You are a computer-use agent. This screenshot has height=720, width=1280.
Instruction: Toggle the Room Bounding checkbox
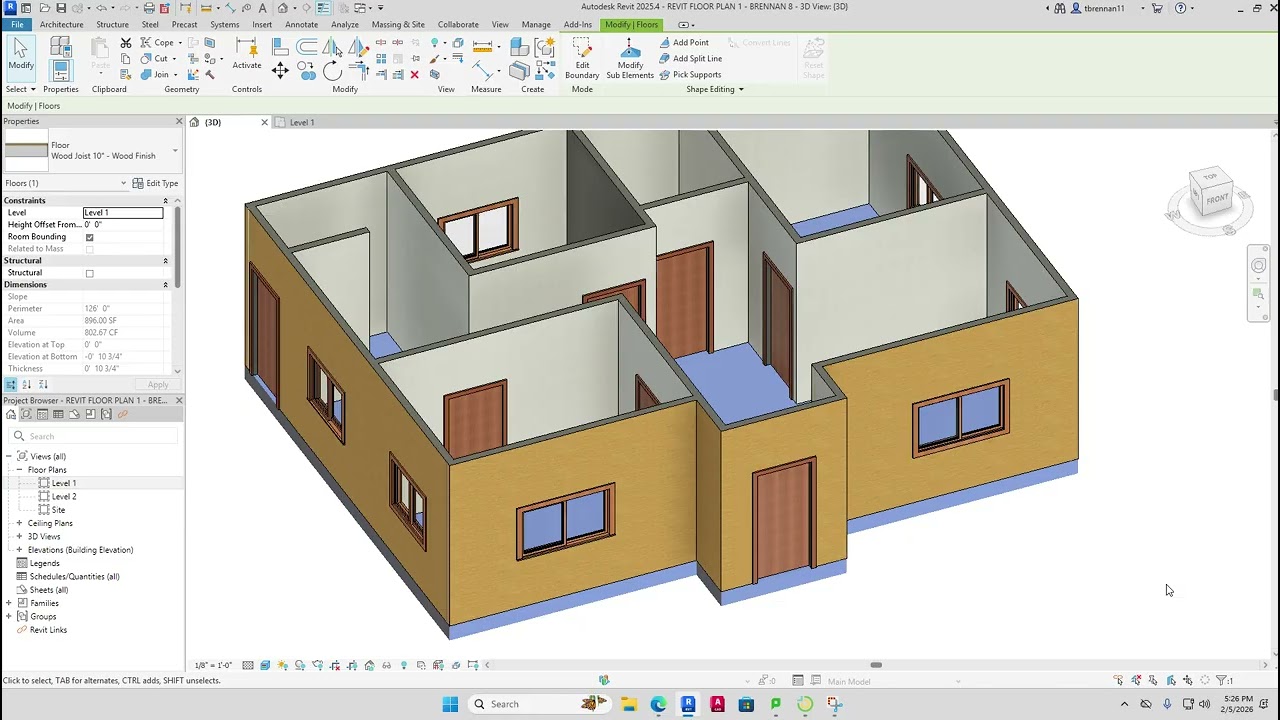(90, 237)
